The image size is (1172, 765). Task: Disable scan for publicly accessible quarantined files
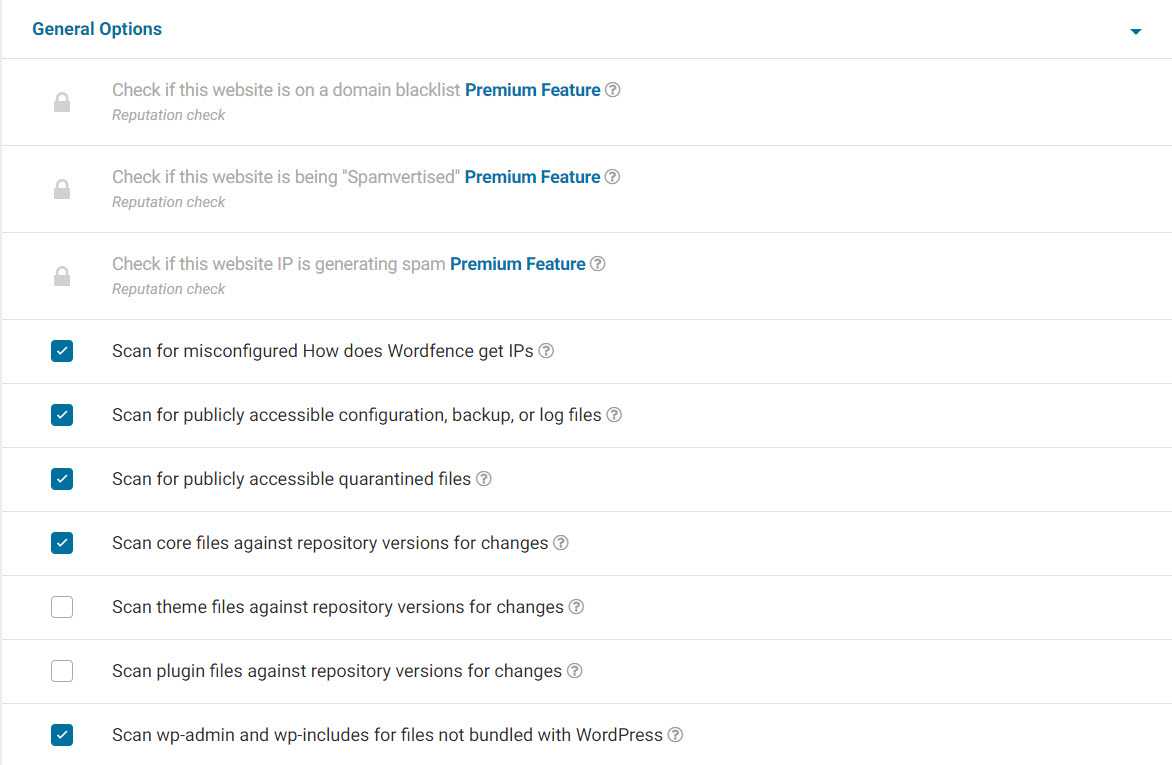pos(62,479)
